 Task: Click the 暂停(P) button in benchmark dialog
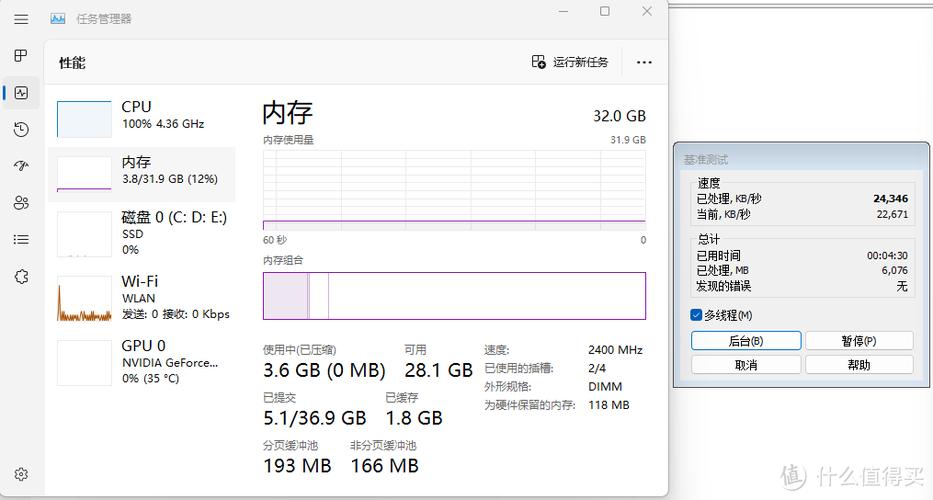point(859,341)
